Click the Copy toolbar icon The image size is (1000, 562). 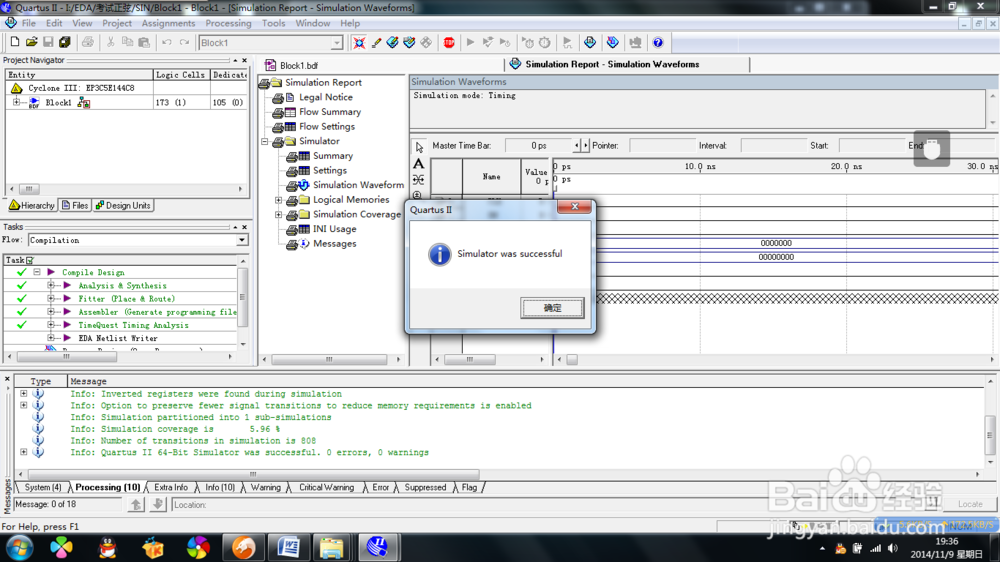point(127,42)
